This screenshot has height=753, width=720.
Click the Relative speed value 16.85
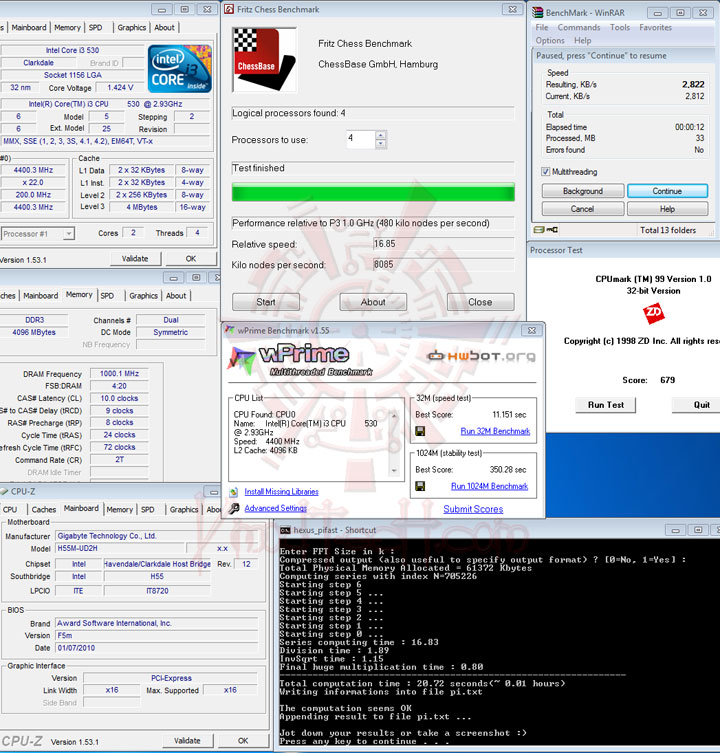443,244
